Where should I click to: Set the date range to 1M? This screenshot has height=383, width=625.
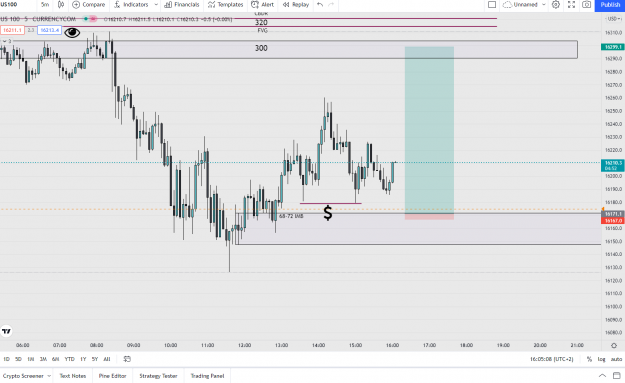[x=31, y=359]
